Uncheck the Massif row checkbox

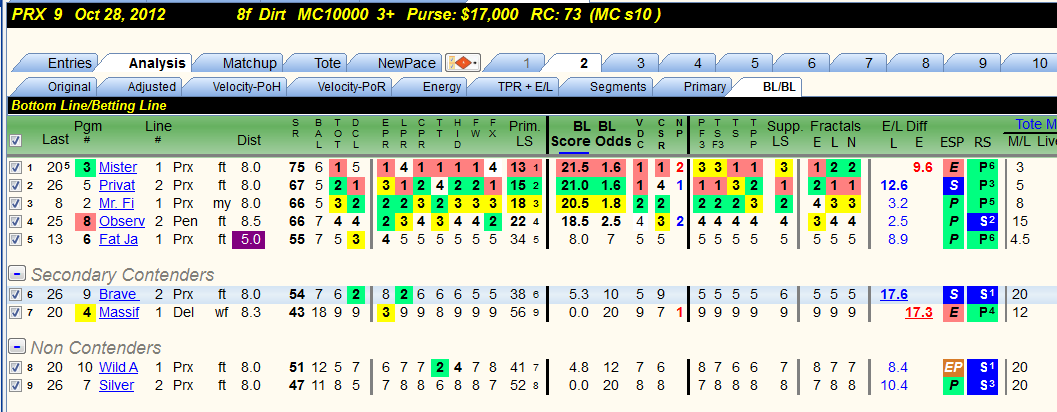(14, 312)
